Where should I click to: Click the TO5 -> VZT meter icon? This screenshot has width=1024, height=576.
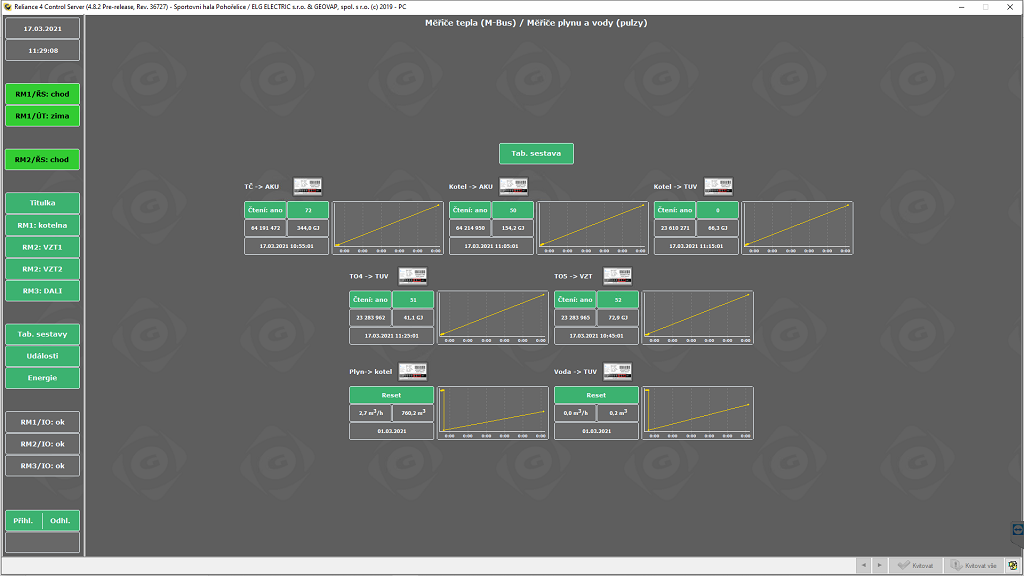(617, 276)
